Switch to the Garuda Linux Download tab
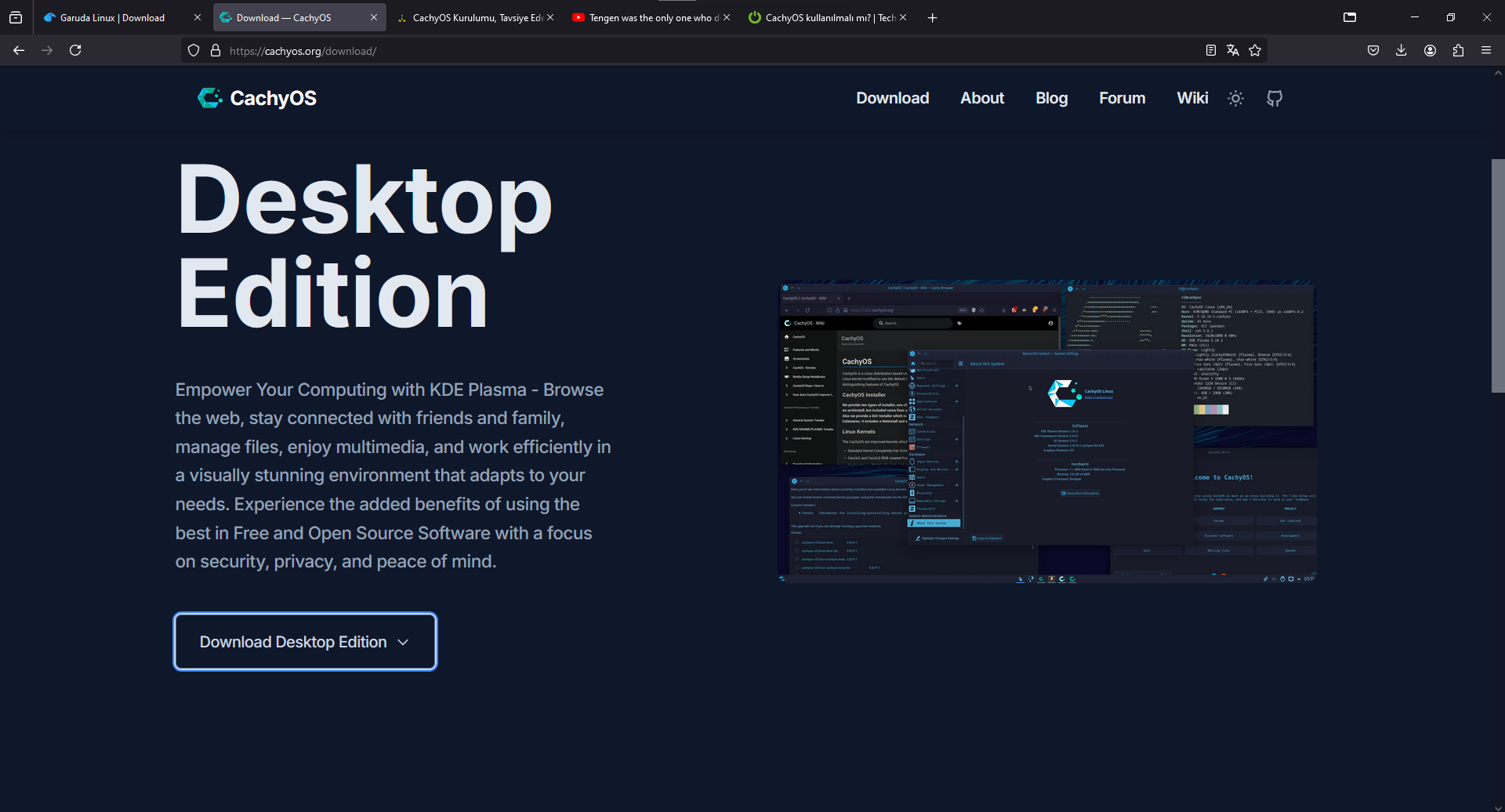 click(122, 17)
